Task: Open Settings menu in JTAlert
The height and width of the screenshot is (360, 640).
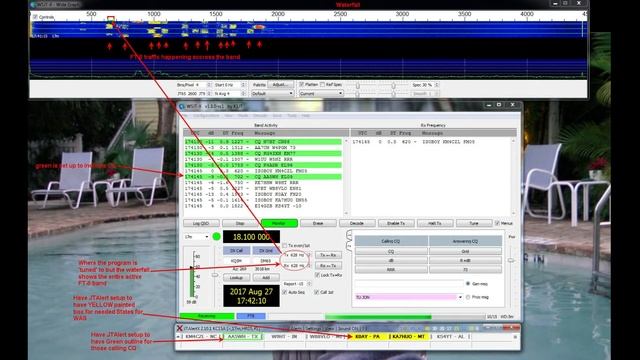Action: 313,328
